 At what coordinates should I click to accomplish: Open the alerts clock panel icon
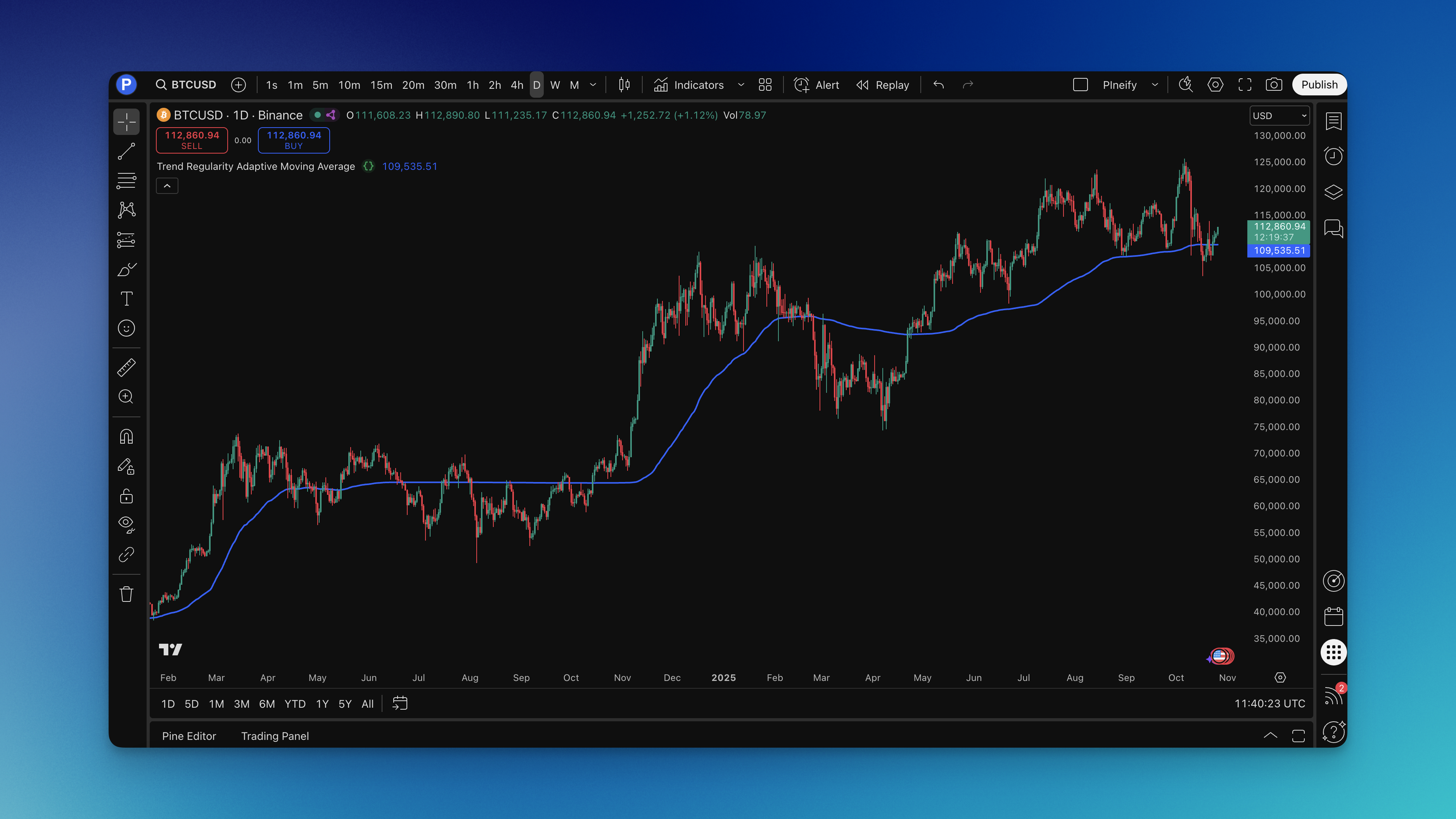point(1333,156)
